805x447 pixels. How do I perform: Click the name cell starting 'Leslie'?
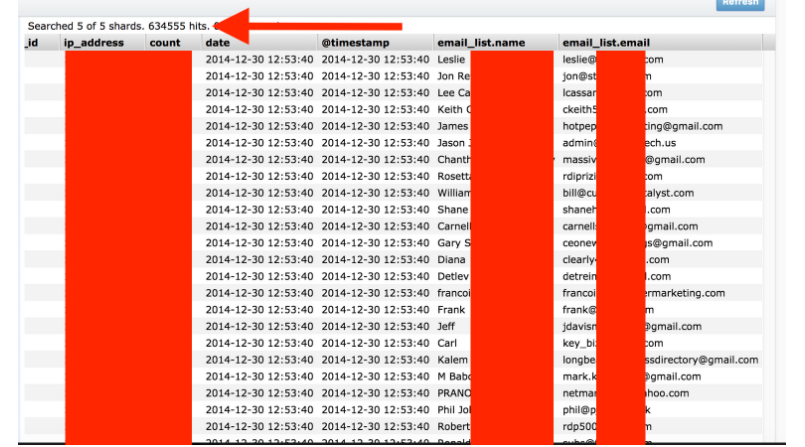click(451, 60)
